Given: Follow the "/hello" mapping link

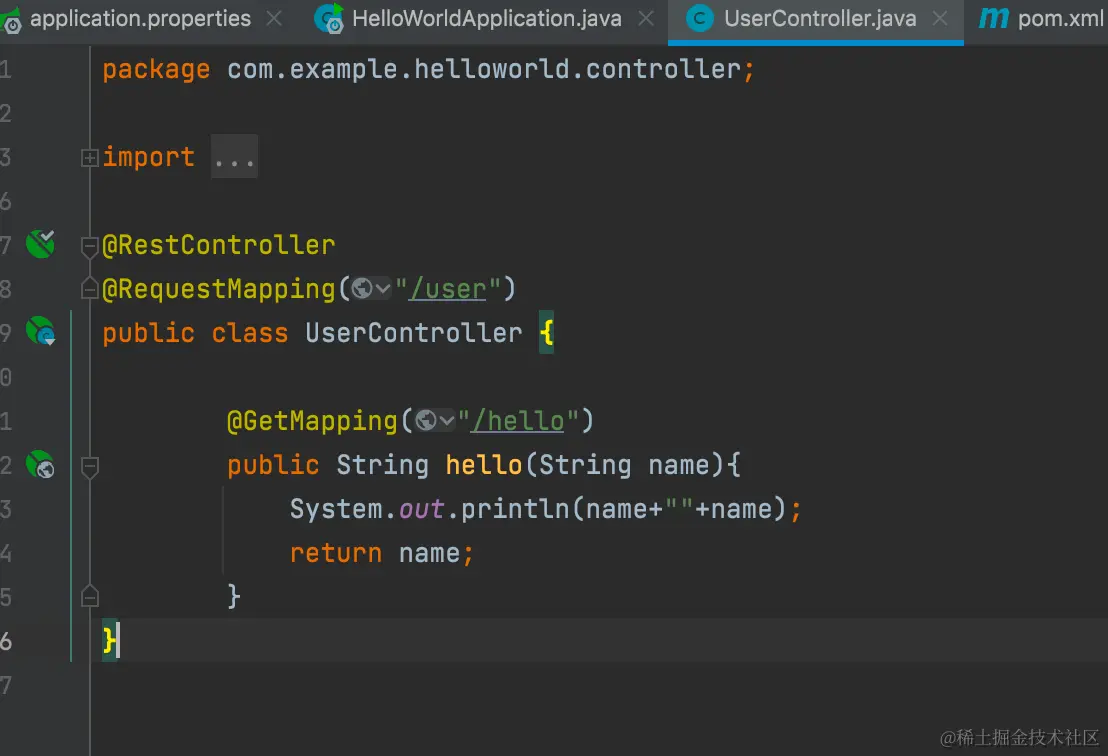Looking at the screenshot, I should [x=518, y=421].
